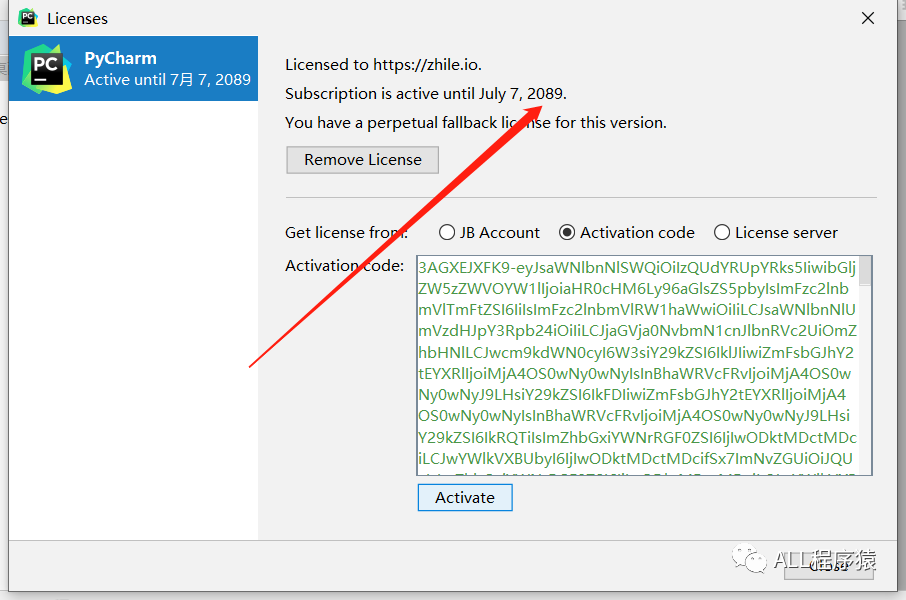Click the 'Get license from:' label

coord(347,232)
